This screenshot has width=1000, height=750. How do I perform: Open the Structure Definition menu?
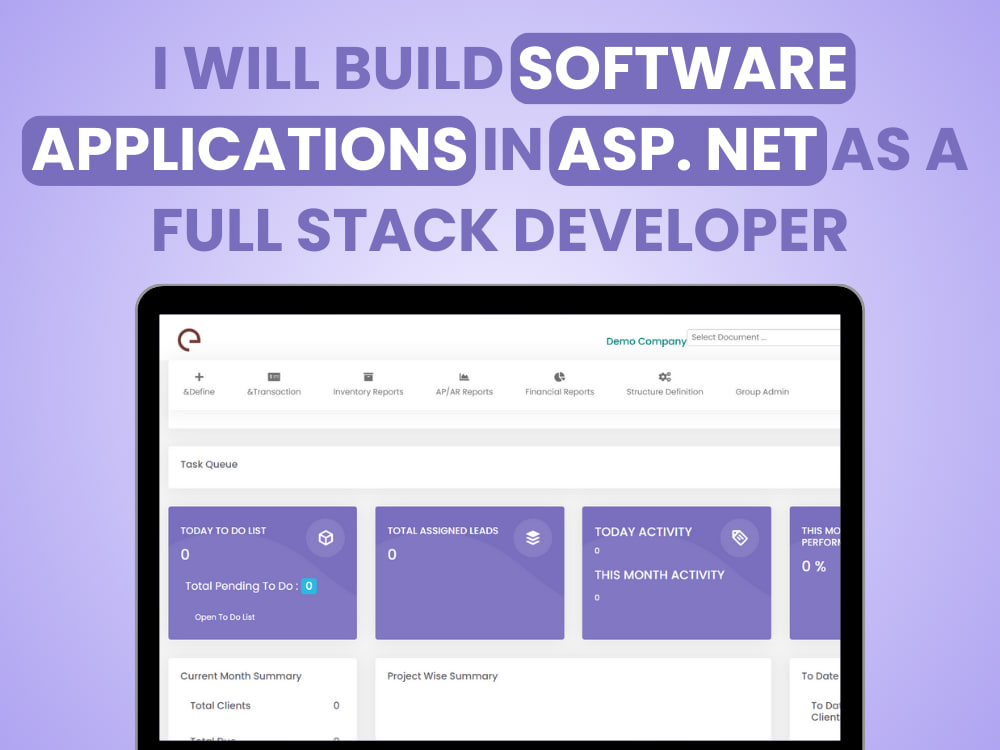pyautogui.click(x=665, y=392)
